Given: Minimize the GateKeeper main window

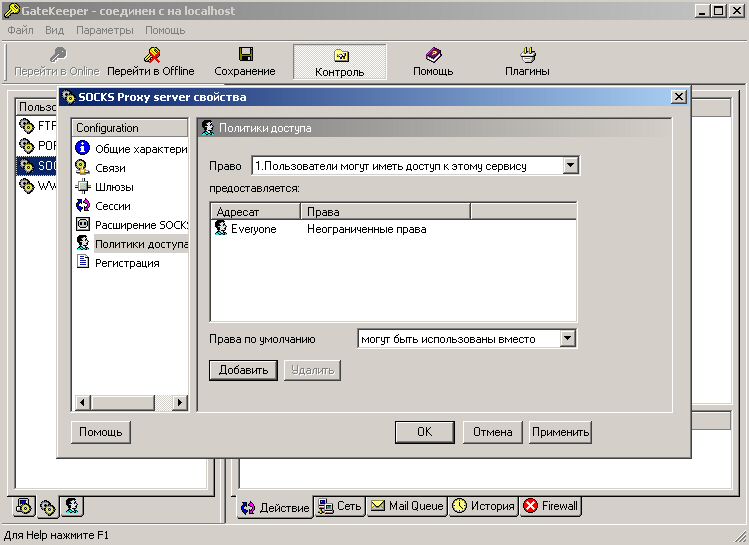Looking at the screenshot, I should [x=702, y=11].
